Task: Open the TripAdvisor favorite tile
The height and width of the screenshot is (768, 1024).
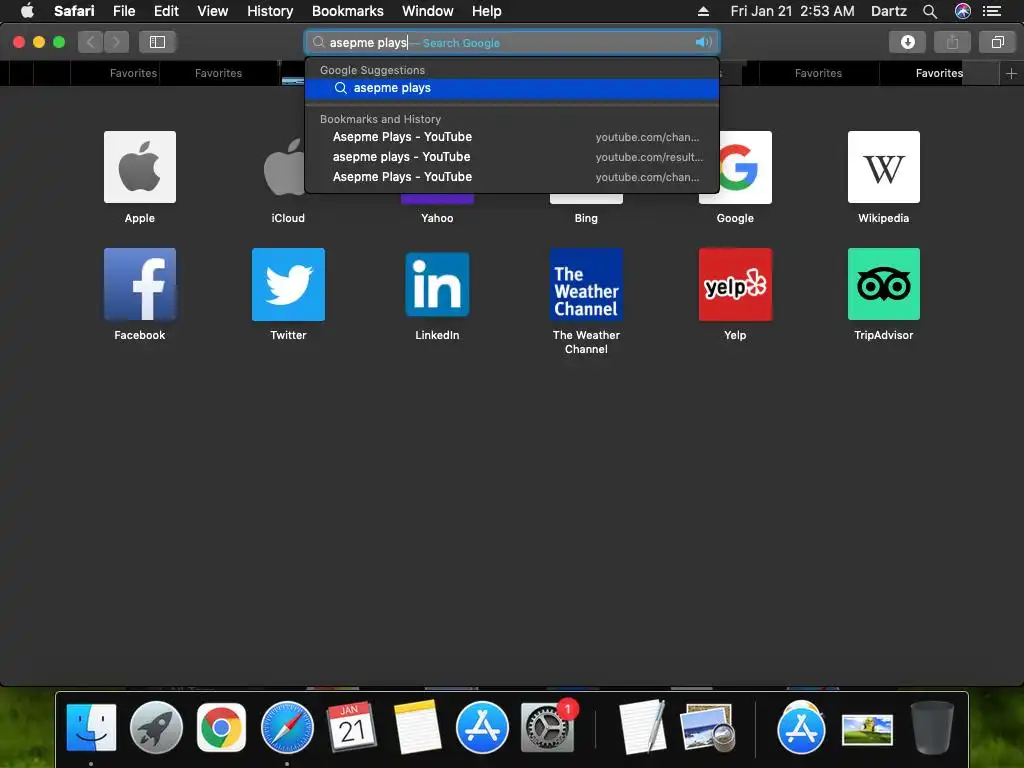Action: coord(884,284)
